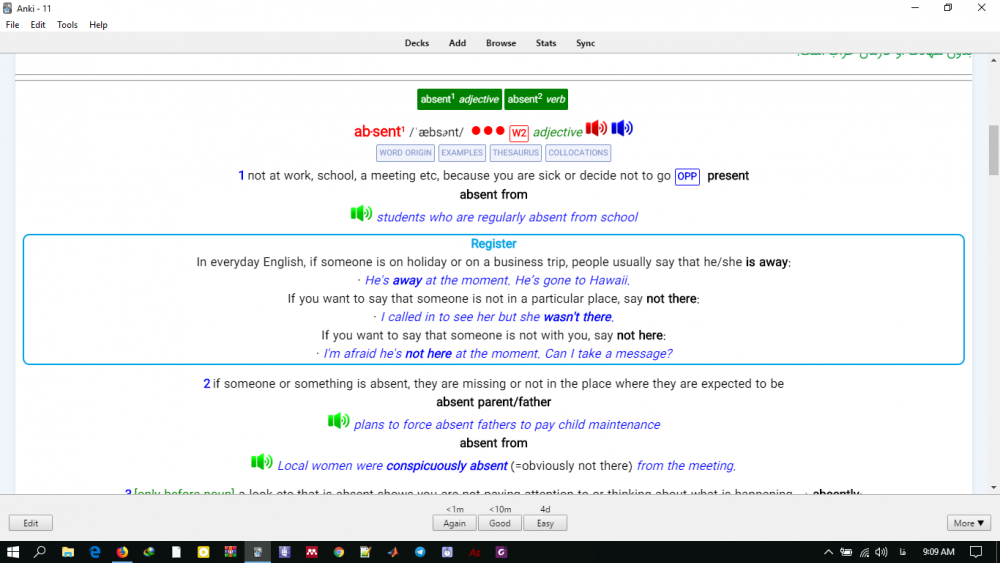Image resolution: width=1000 pixels, height=563 pixels.
Task: Open the yellow media player taskbar icon
Action: coord(203,552)
